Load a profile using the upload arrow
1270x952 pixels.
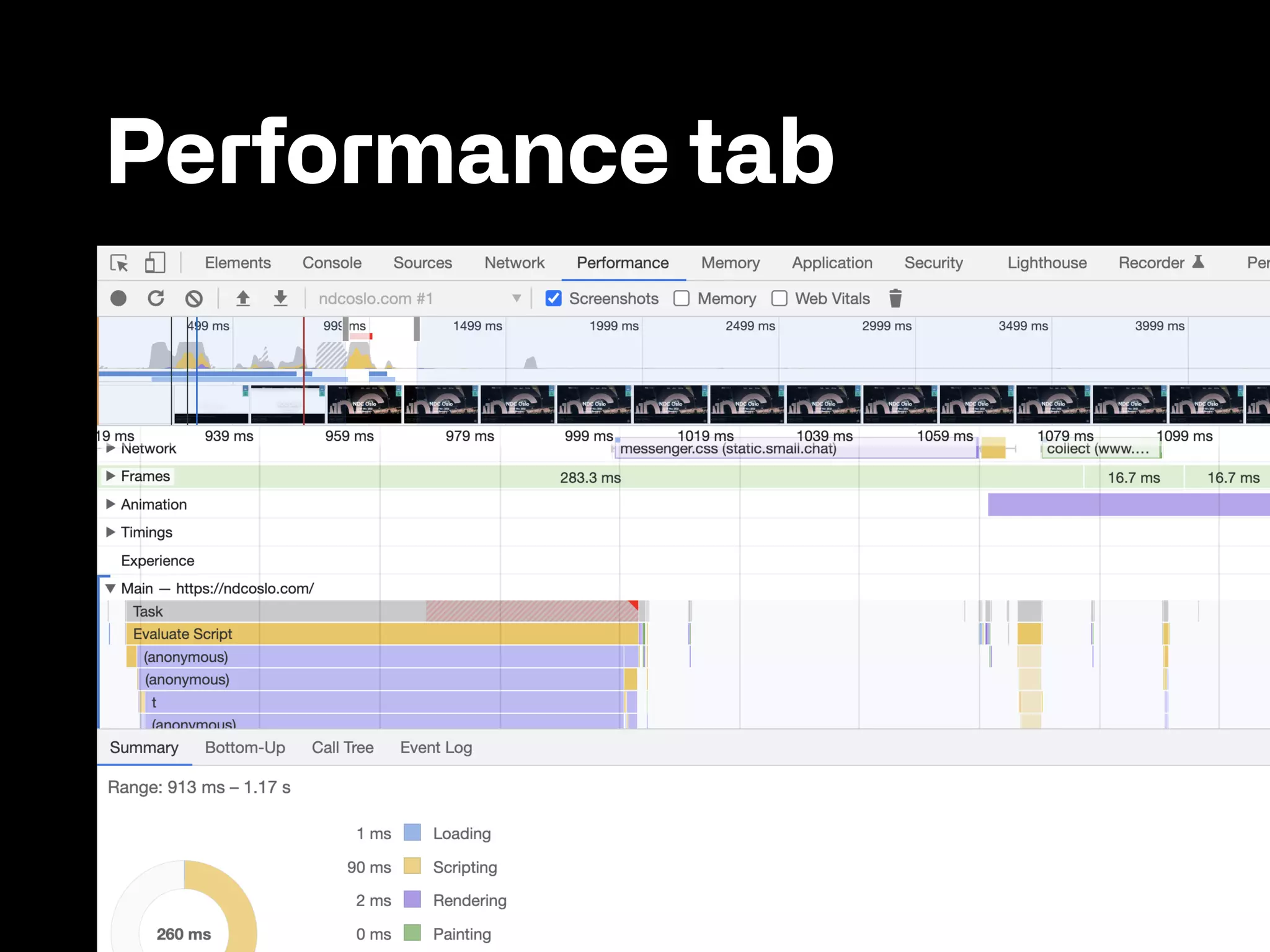pos(242,299)
